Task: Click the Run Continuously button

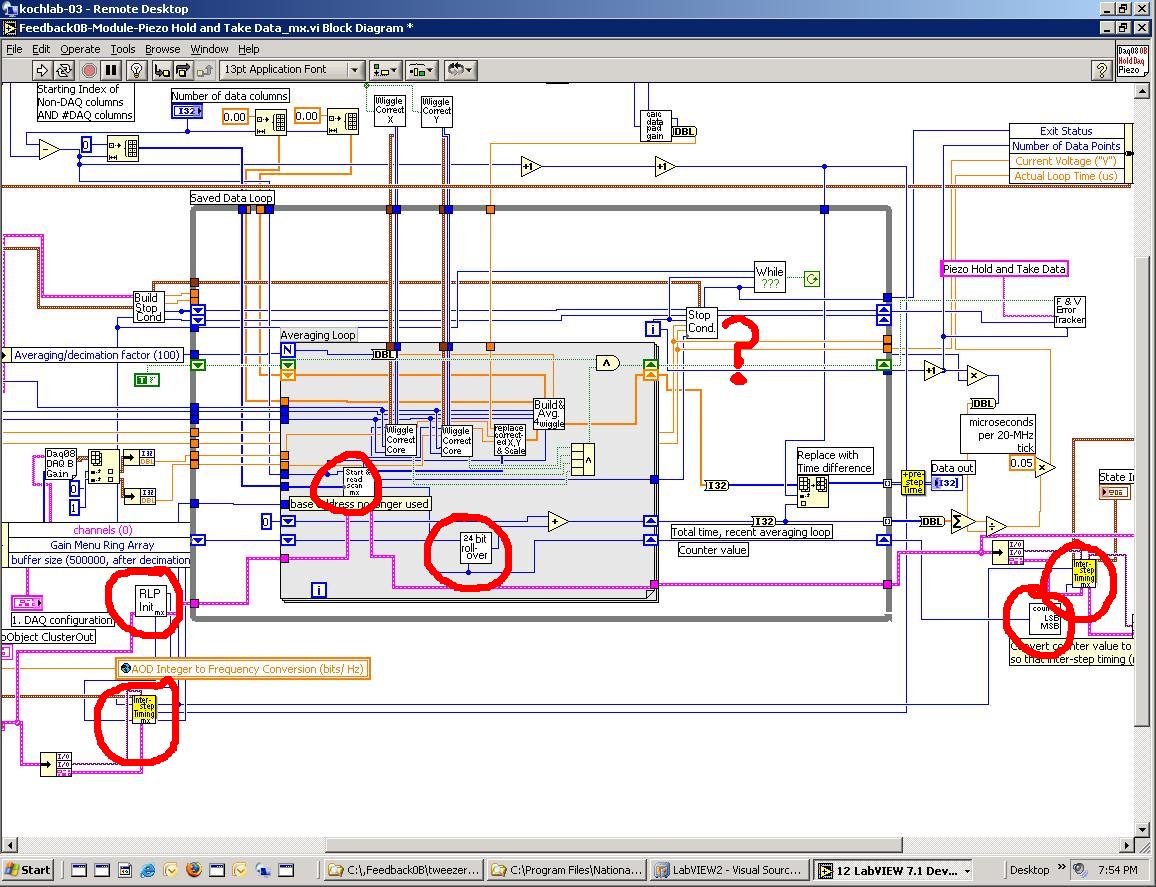Action: point(64,70)
